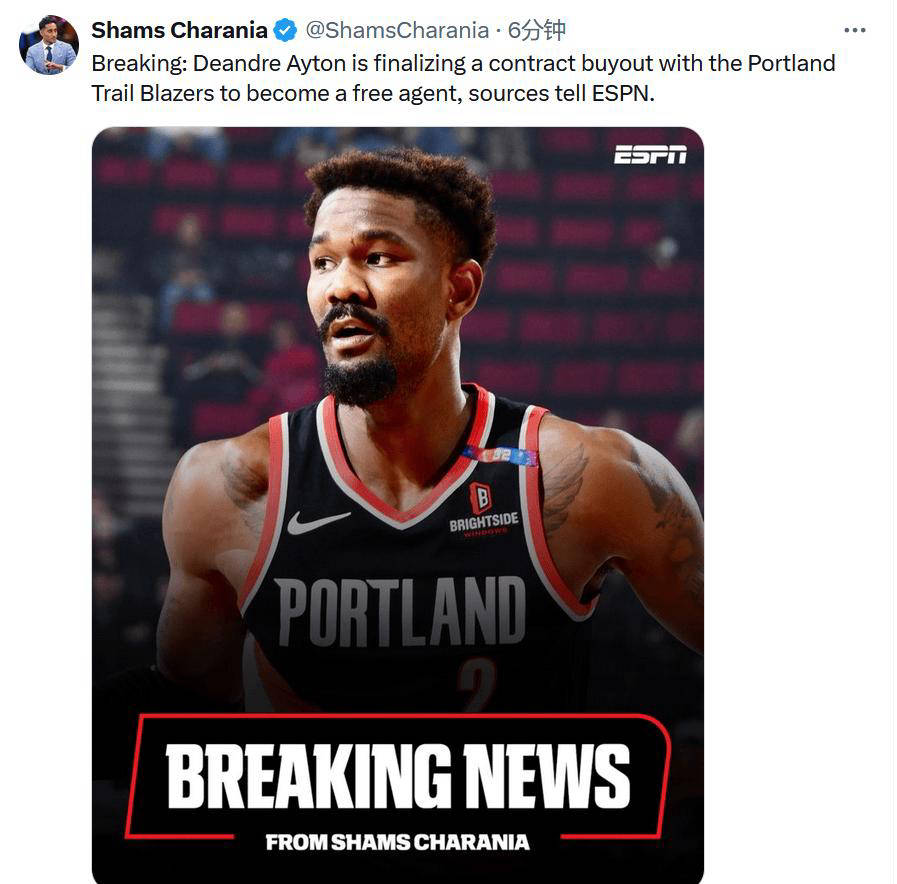897x884 pixels.
Task: Click the FROM SHAMS CHARANIA caption
Action: click(398, 842)
